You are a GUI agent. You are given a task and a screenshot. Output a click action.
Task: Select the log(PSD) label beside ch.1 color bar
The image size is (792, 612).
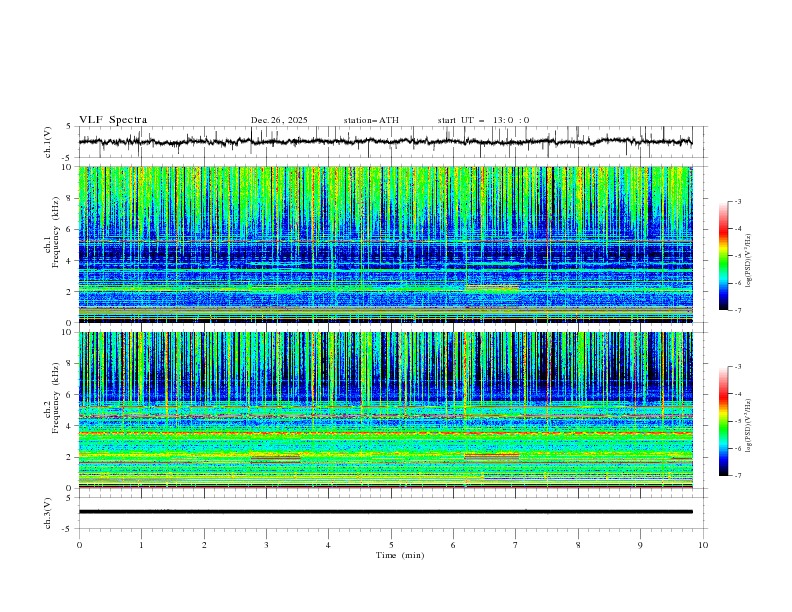[749, 261]
